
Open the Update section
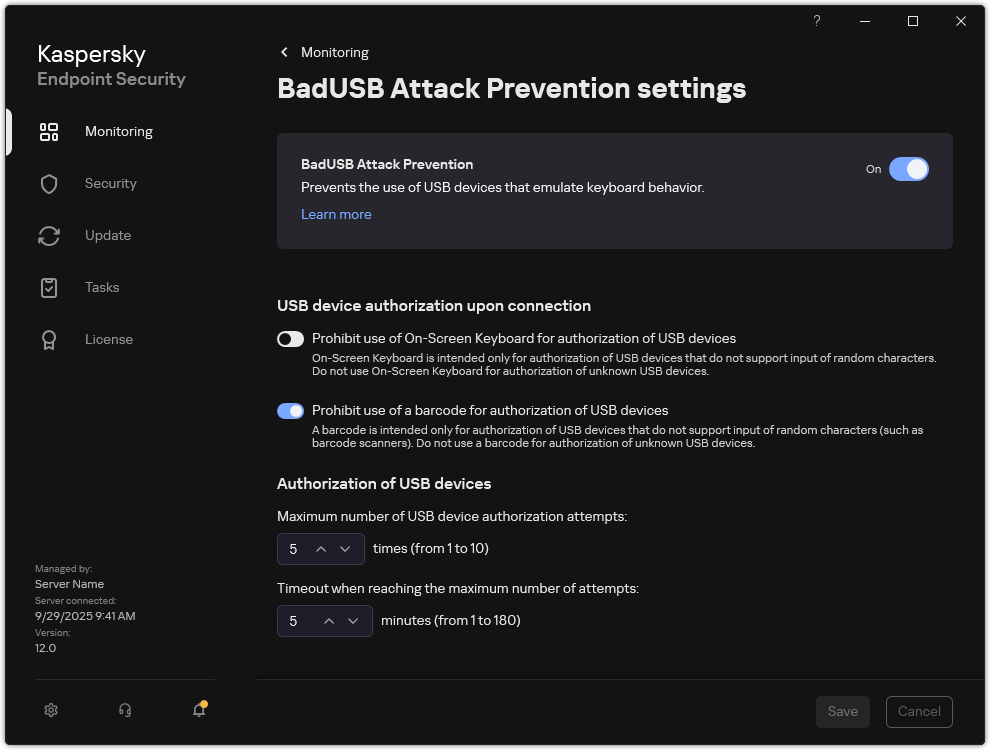click(106, 235)
